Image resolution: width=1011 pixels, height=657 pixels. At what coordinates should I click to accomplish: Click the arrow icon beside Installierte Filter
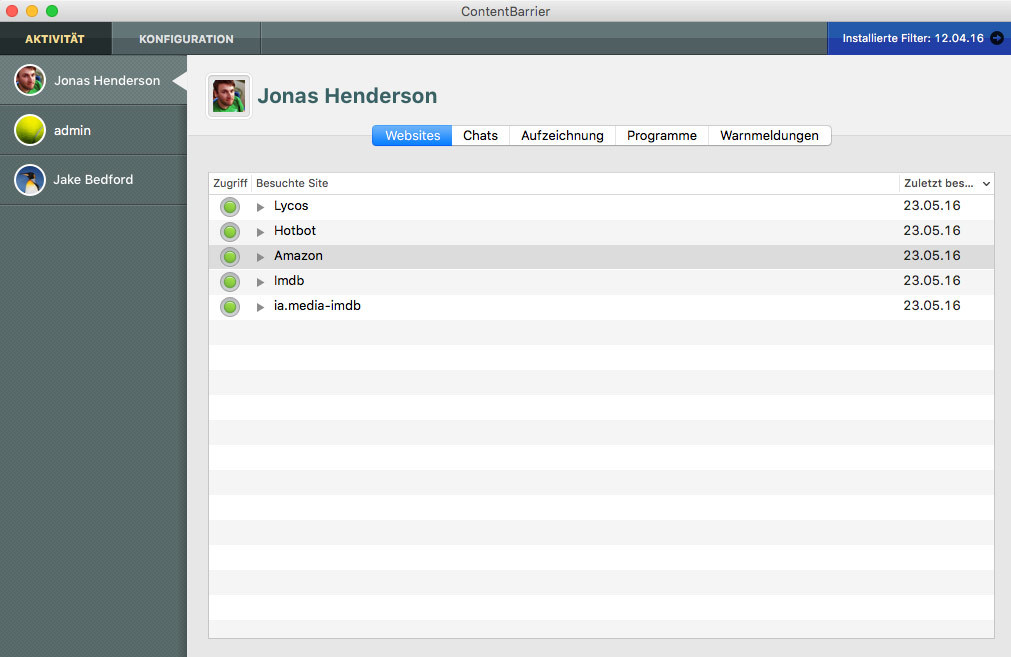tap(997, 38)
